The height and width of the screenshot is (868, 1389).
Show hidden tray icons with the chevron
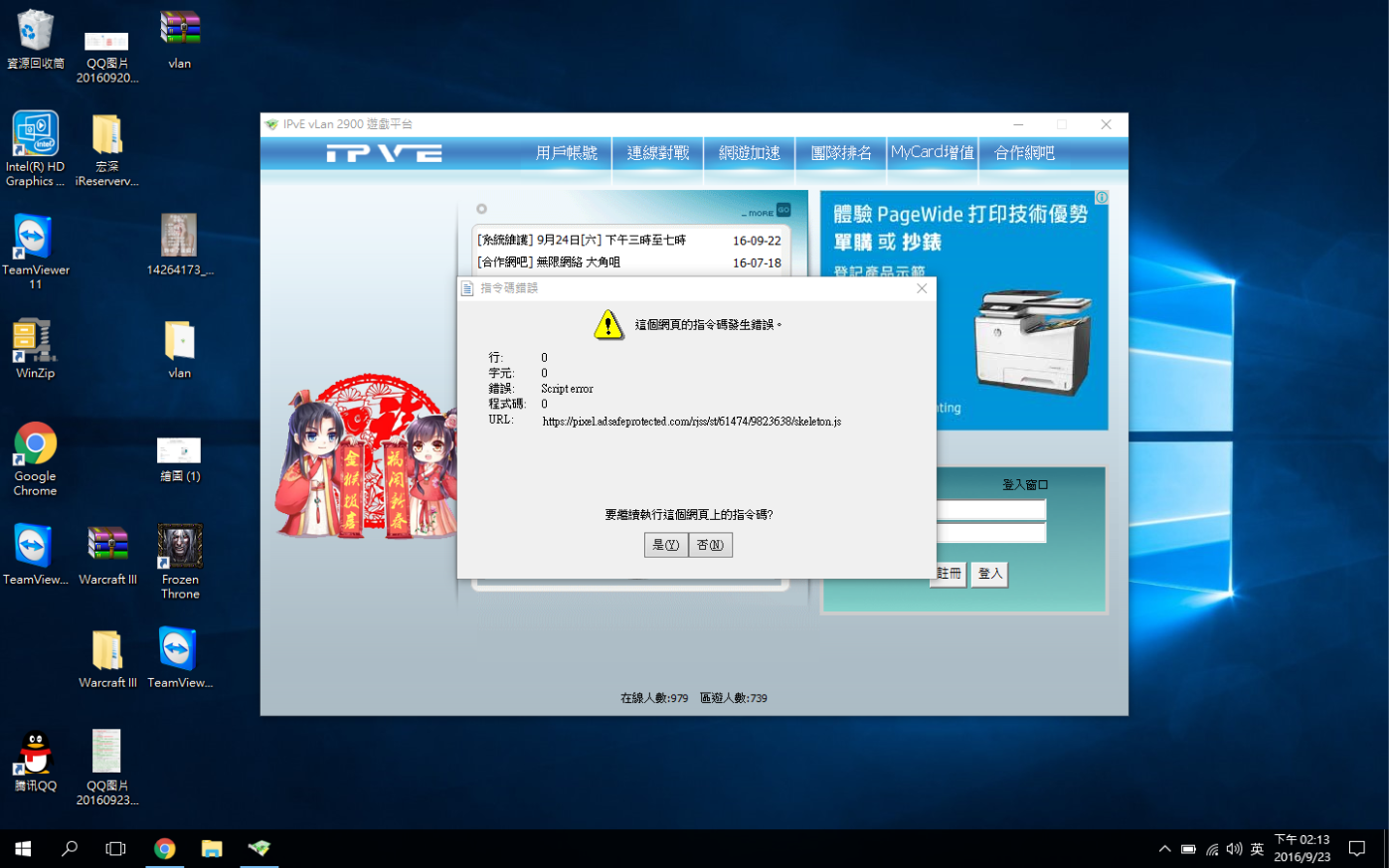pos(1164,849)
